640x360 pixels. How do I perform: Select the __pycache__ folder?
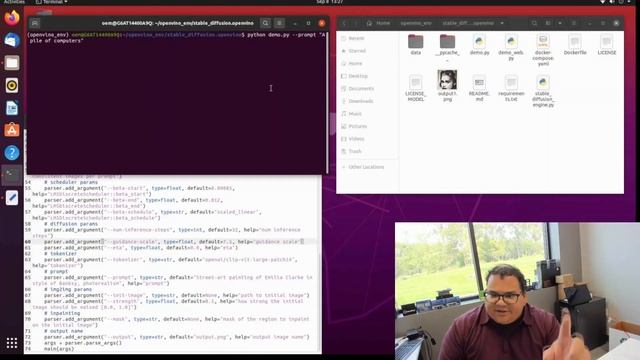pyautogui.click(x=447, y=48)
